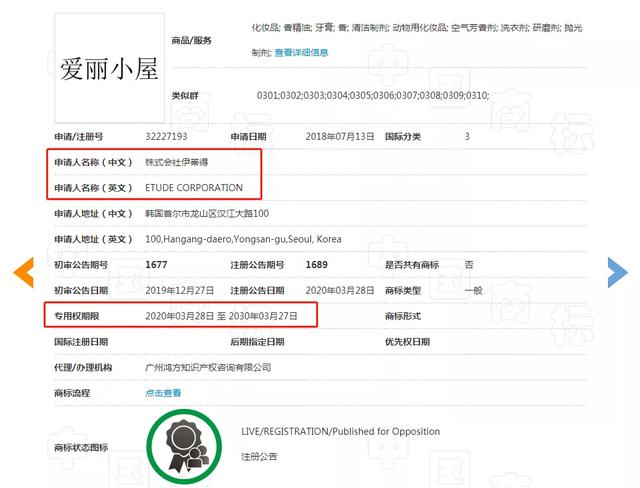Select applicant name ETUDE CORPORATION
The height and width of the screenshot is (488, 640).
tap(194, 188)
